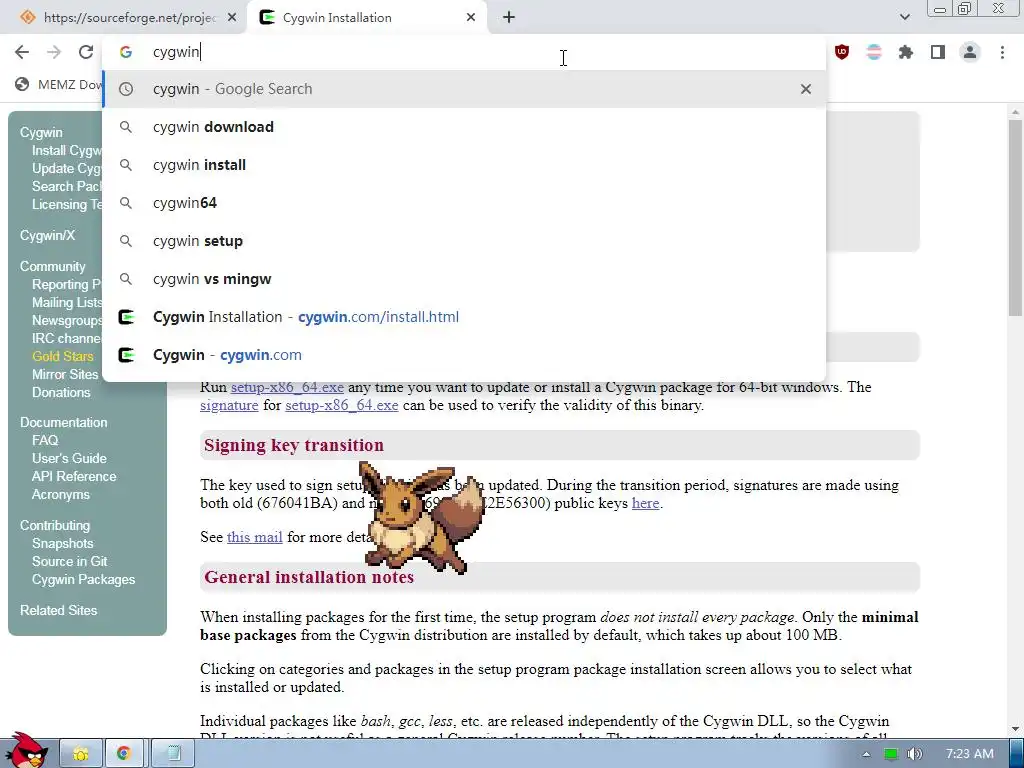Open Gold Stars in the sidebar
The image size is (1024, 768).
63,356
